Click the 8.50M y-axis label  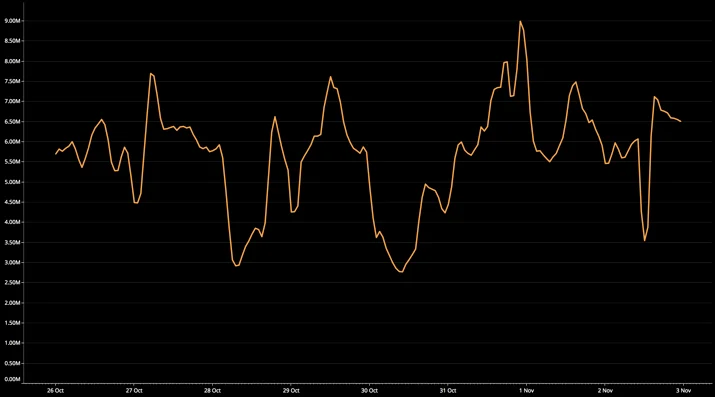12,41
